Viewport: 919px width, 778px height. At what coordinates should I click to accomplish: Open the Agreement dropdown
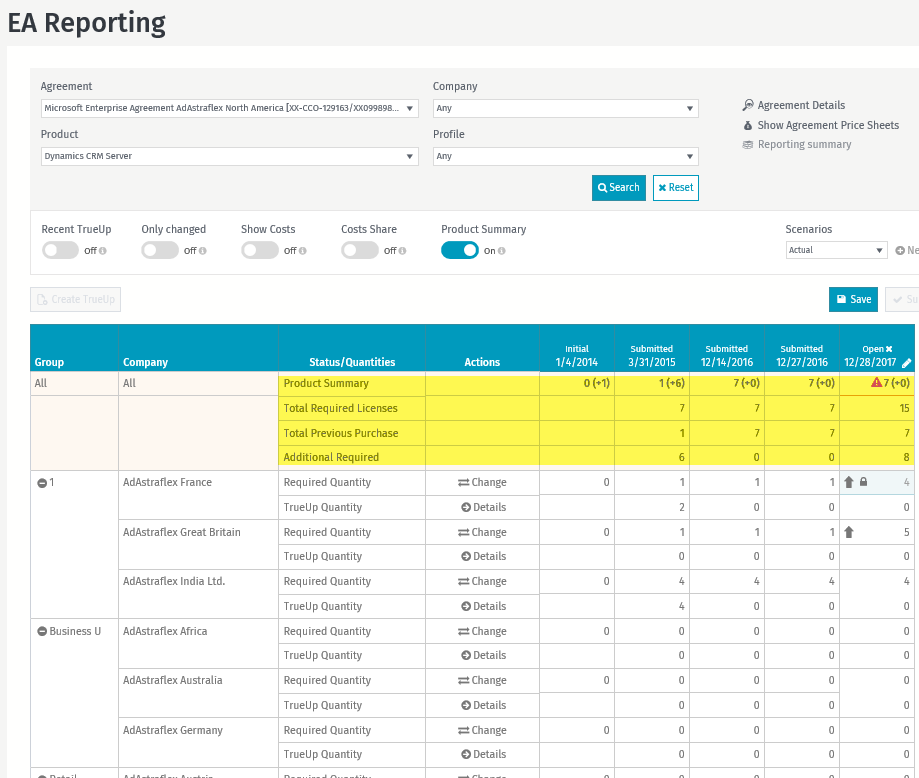click(x=229, y=108)
